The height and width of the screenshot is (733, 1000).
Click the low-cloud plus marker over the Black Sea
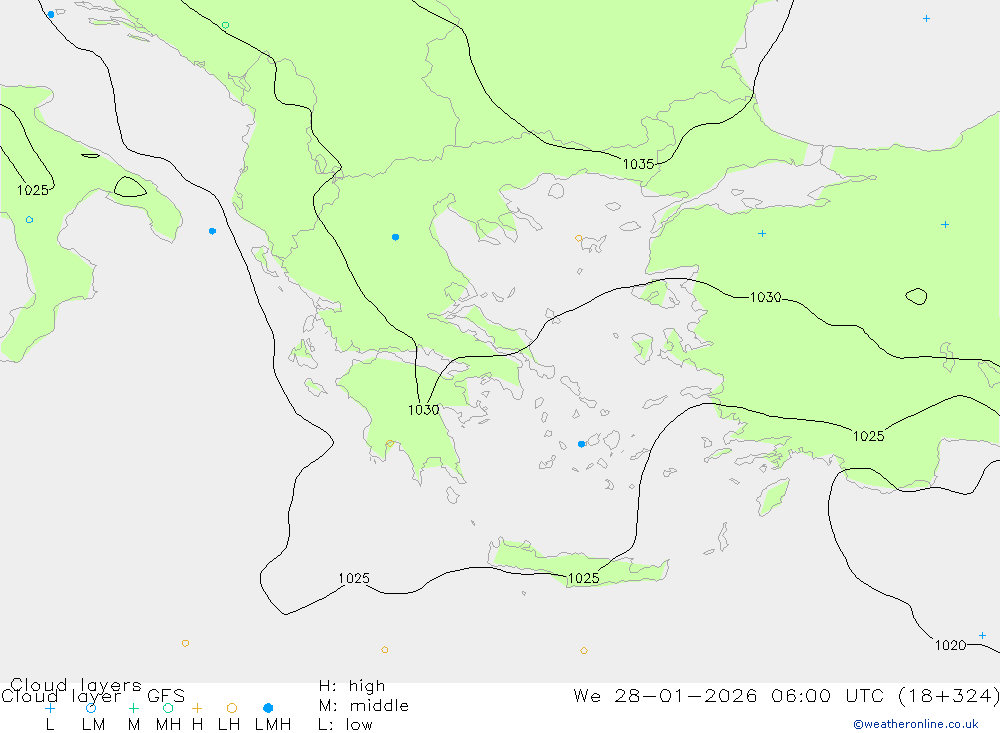pyautogui.click(x=926, y=19)
